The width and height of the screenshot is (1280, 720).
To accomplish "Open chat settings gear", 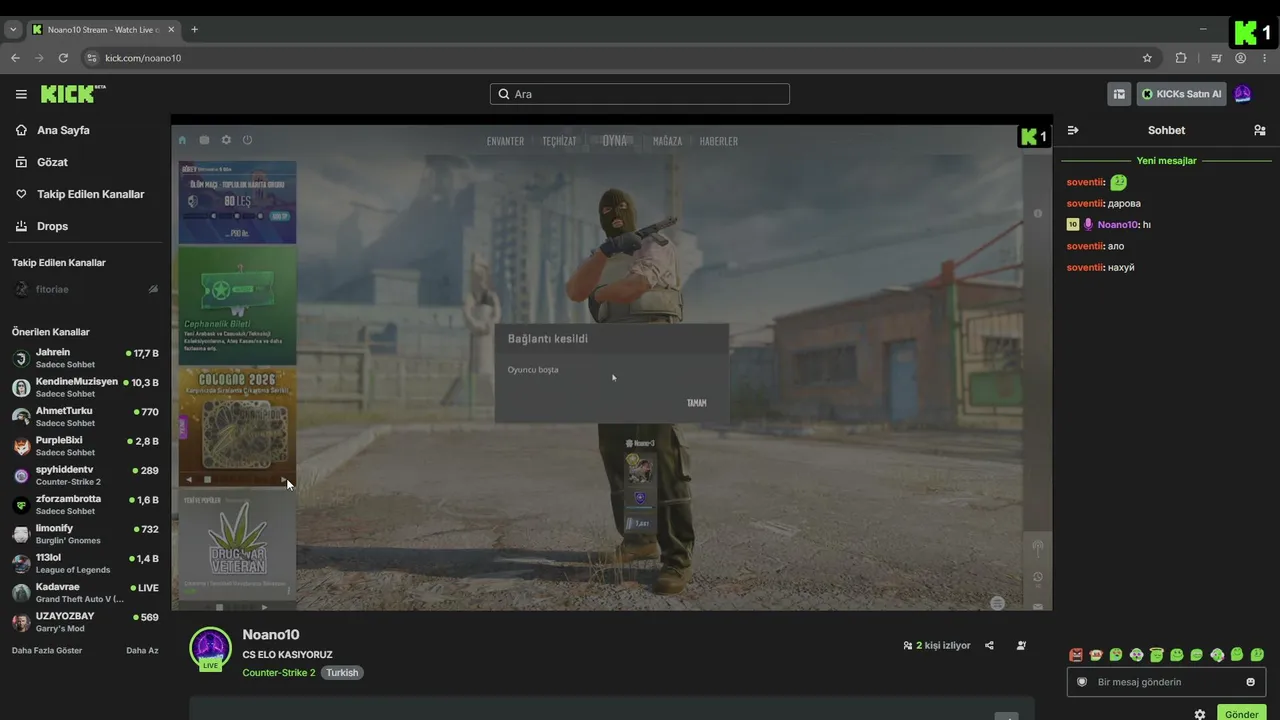I will 1200,714.
